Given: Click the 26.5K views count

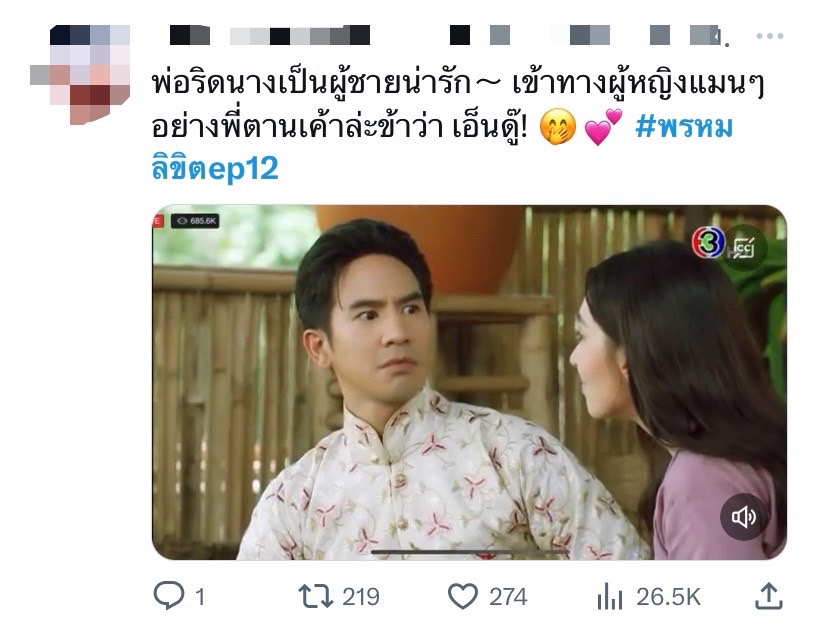Looking at the screenshot, I should [669, 597].
